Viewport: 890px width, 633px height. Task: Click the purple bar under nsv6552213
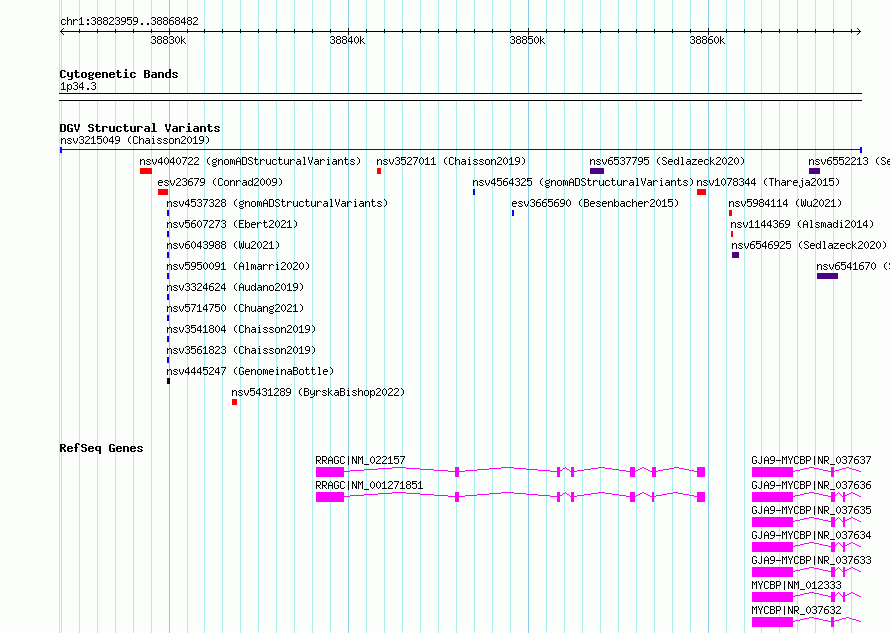(x=815, y=171)
